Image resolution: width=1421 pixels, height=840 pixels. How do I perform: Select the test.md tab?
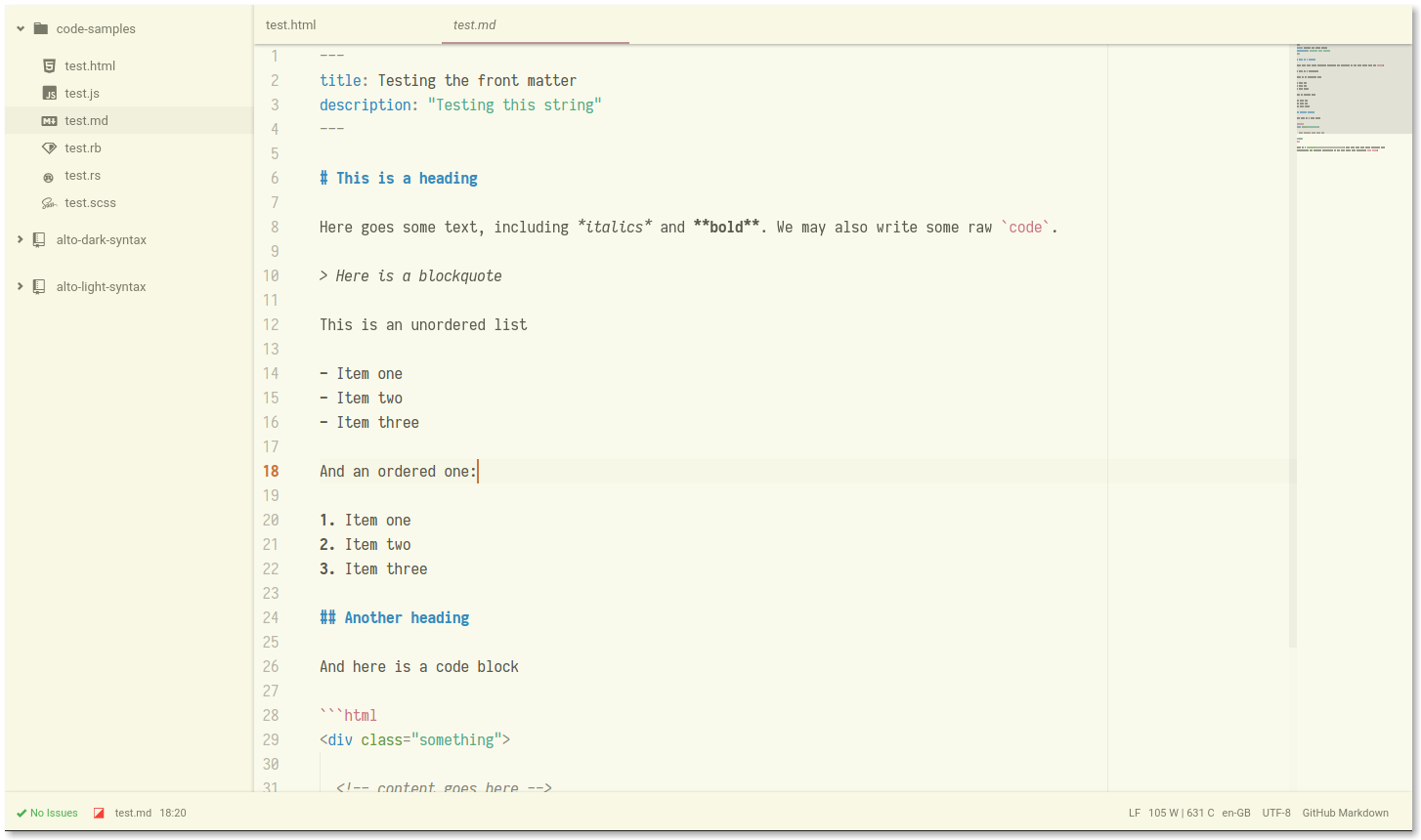536,24
